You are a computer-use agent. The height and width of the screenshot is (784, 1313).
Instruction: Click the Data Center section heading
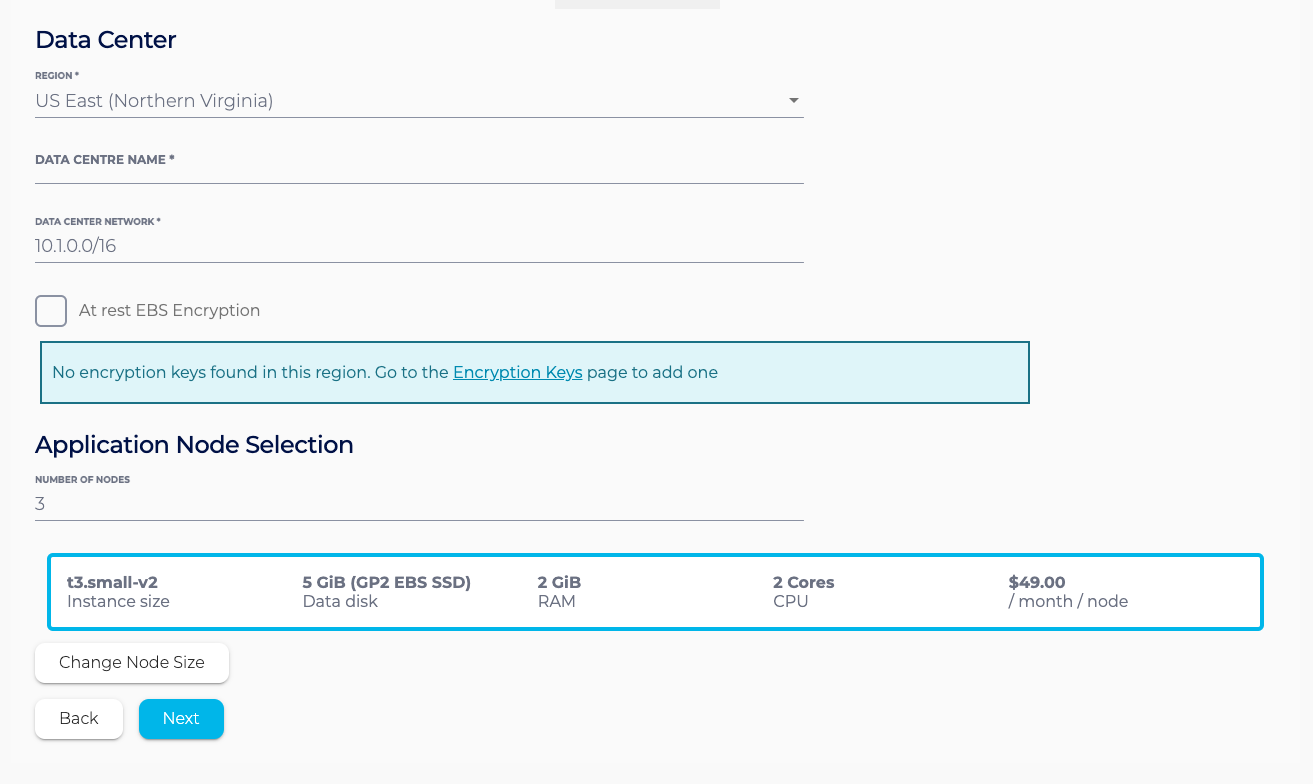[105, 40]
